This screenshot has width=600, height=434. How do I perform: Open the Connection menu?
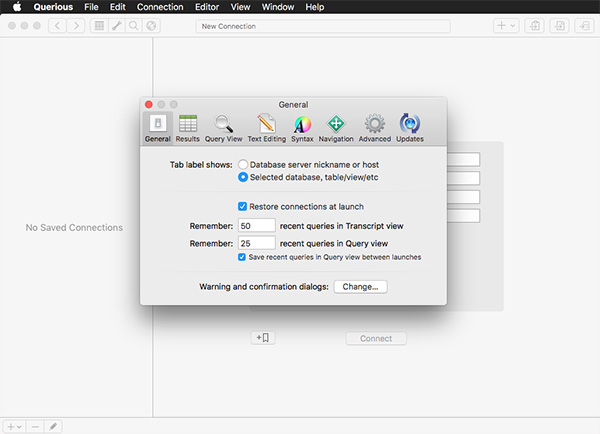(160, 7)
